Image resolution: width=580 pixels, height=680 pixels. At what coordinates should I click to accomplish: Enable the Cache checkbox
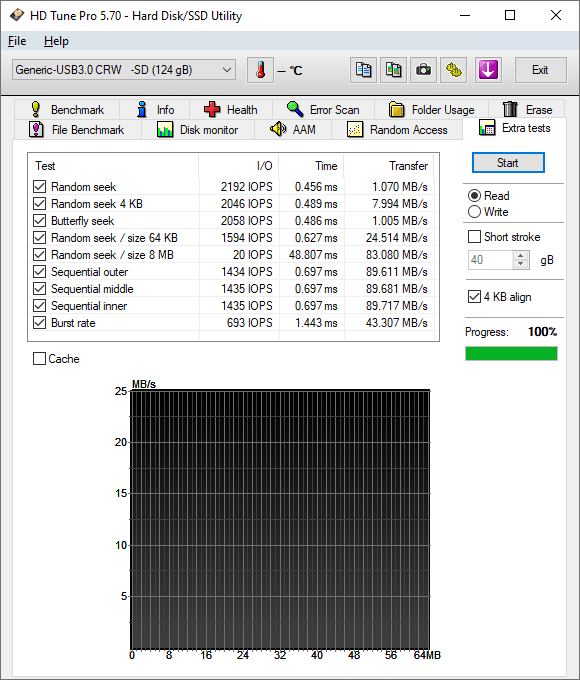[39, 359]
